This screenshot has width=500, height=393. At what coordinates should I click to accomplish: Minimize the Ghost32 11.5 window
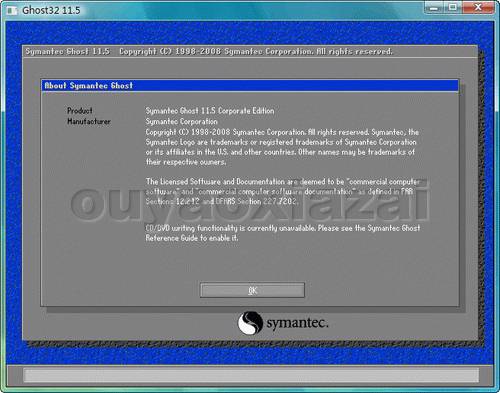[x=434, y=7]
